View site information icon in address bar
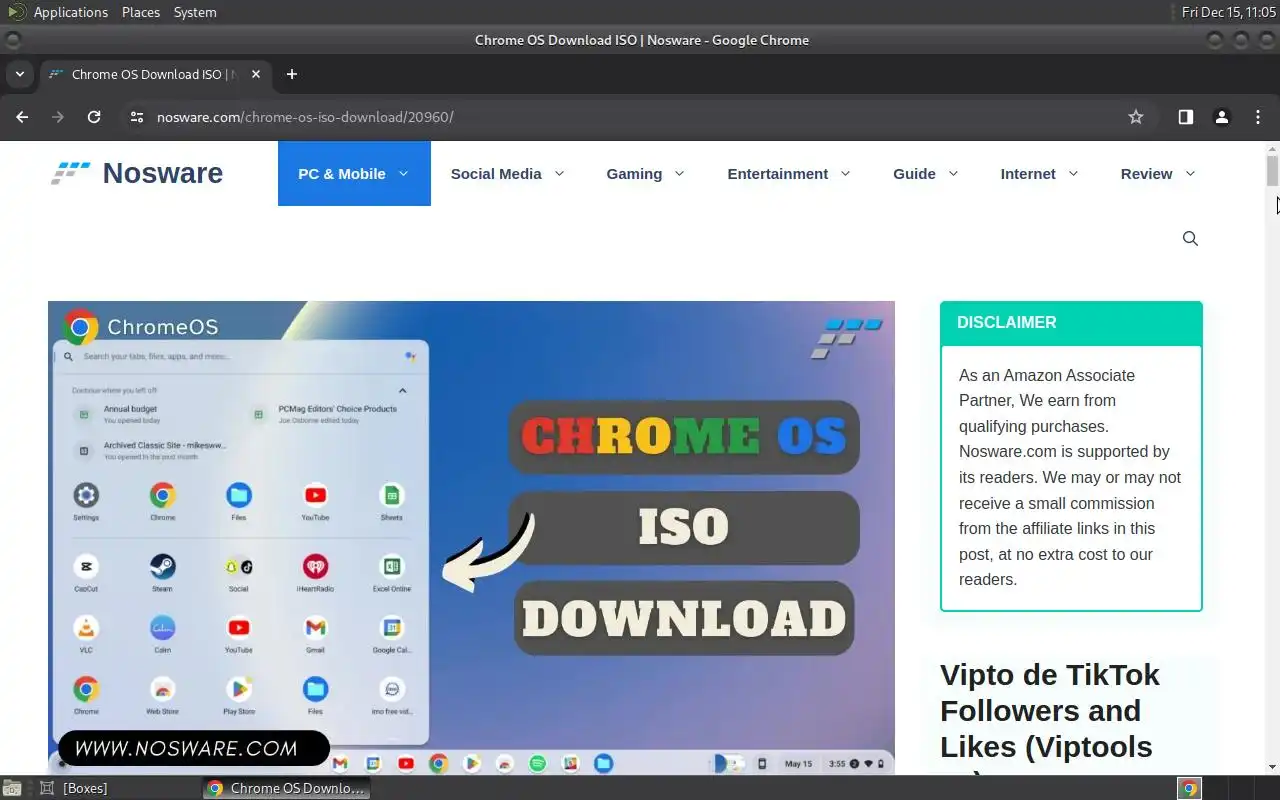The height and width of the screenshot is (800, 1280). tap(137, 117)
